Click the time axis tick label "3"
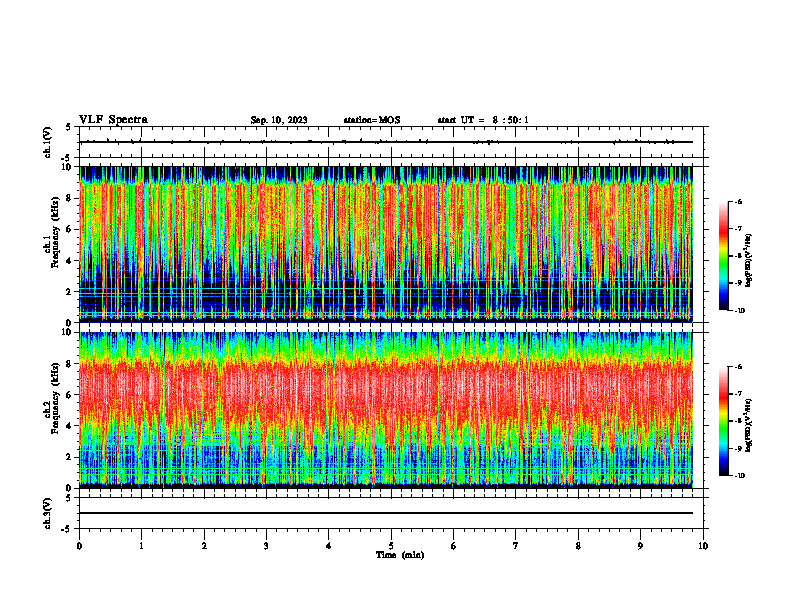The height and width of the screenshot is (612, 792). (266, 546)
